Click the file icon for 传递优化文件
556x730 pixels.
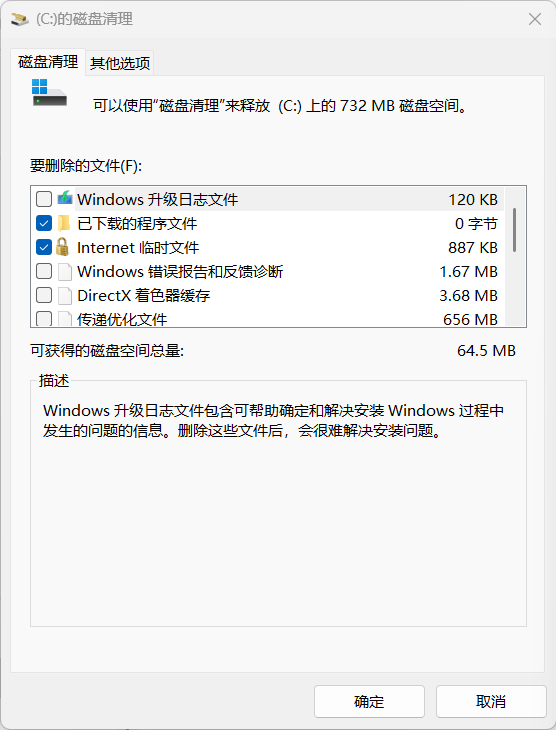pos(65,319)
